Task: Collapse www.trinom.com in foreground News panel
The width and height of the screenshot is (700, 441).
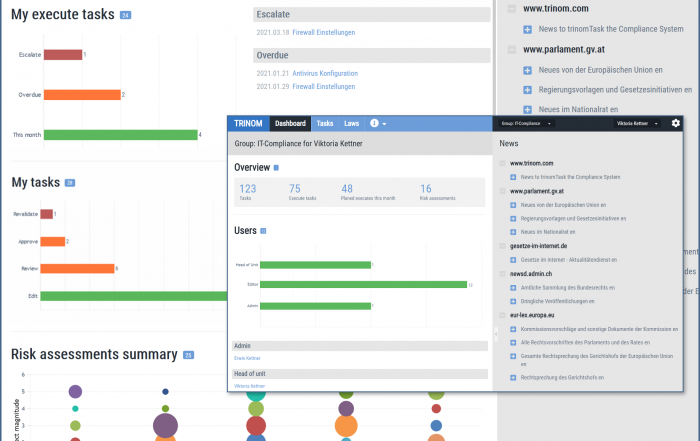Action: point(503,163)
